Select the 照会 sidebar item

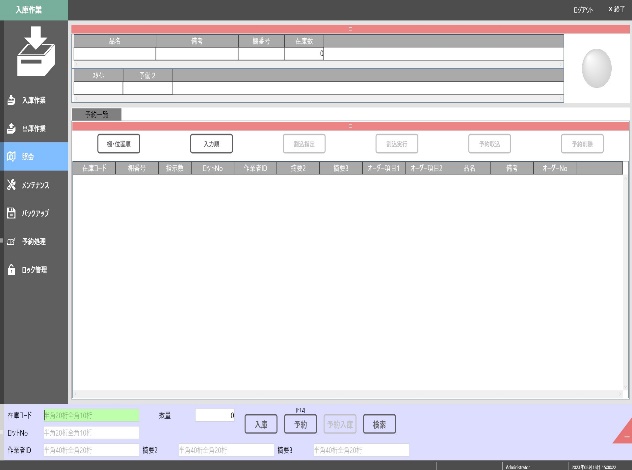click(x=34, y=156)
